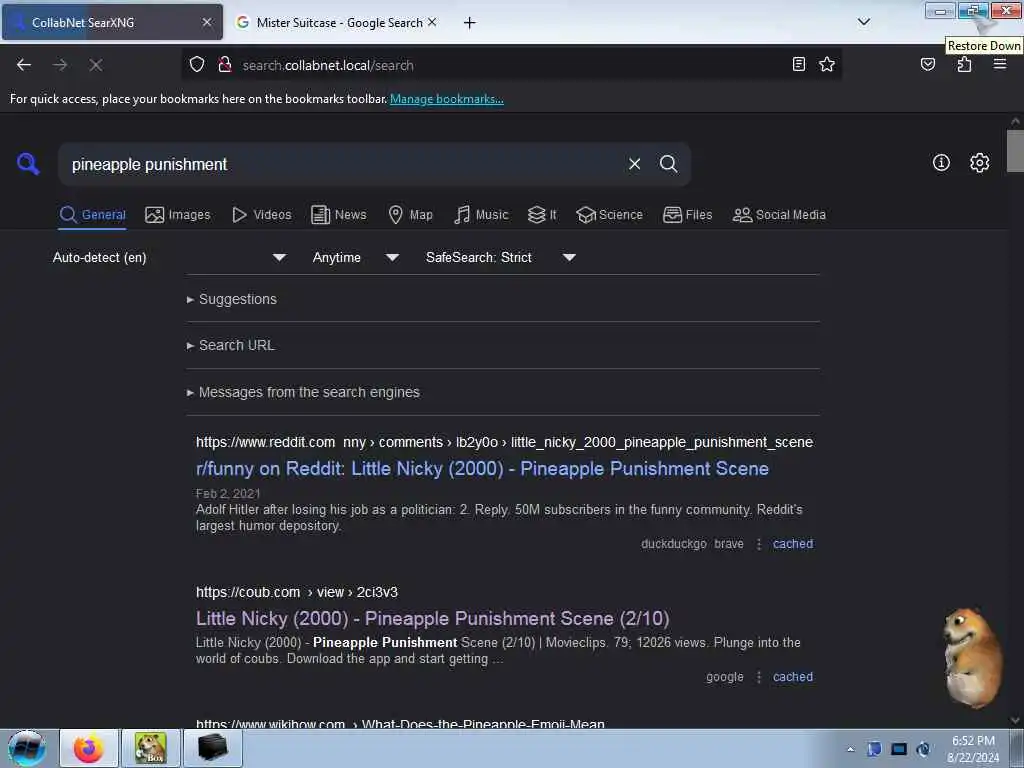This screenshot has width=1024, height=768.
Task: Open the Windows Start button
Action: point(27,748)
